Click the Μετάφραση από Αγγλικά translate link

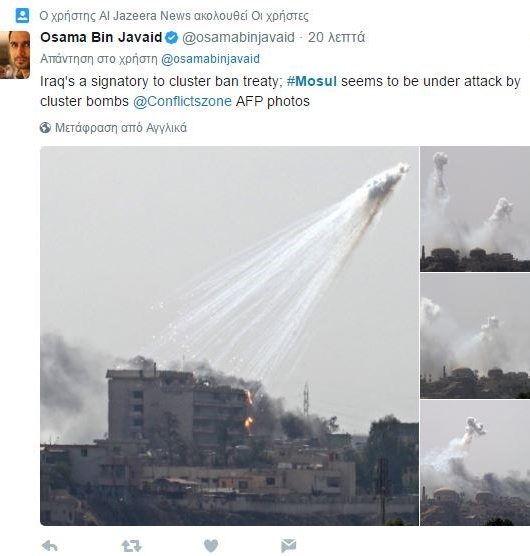(121, 128)
